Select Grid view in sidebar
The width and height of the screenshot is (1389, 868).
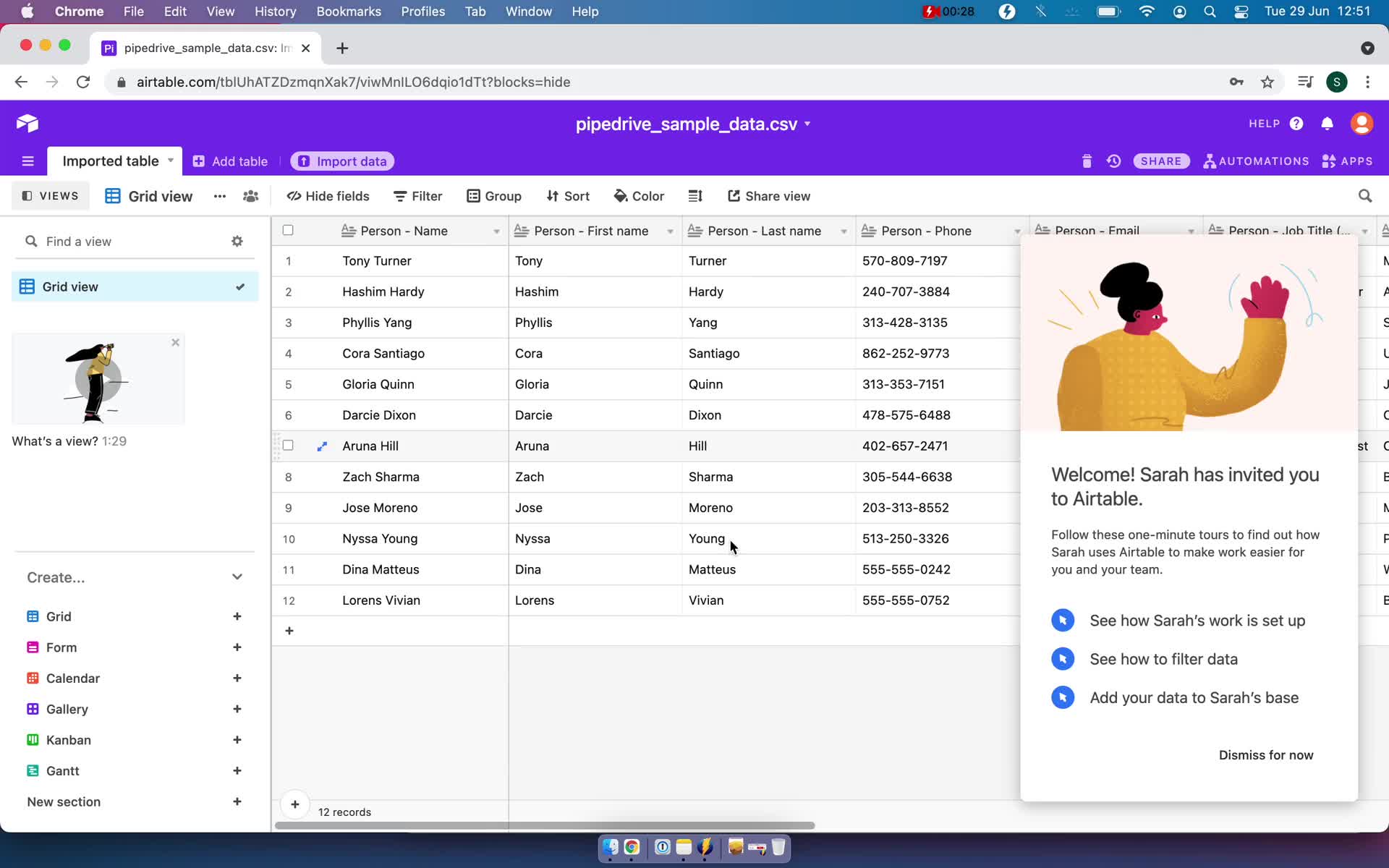click(135, 286)
